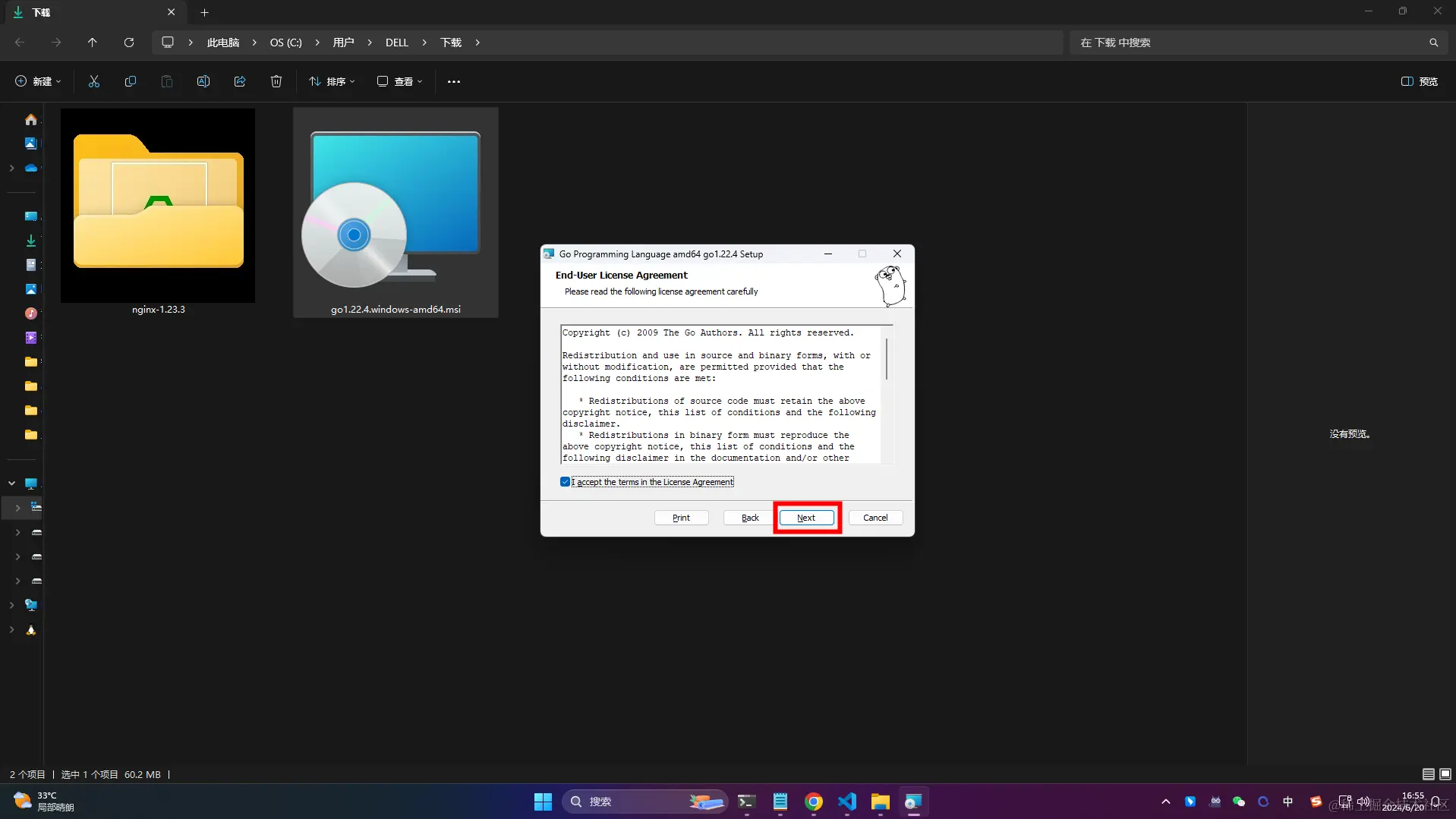
Task: Open the Music quick-access icon in sidebar
Action: pos(31,313)
